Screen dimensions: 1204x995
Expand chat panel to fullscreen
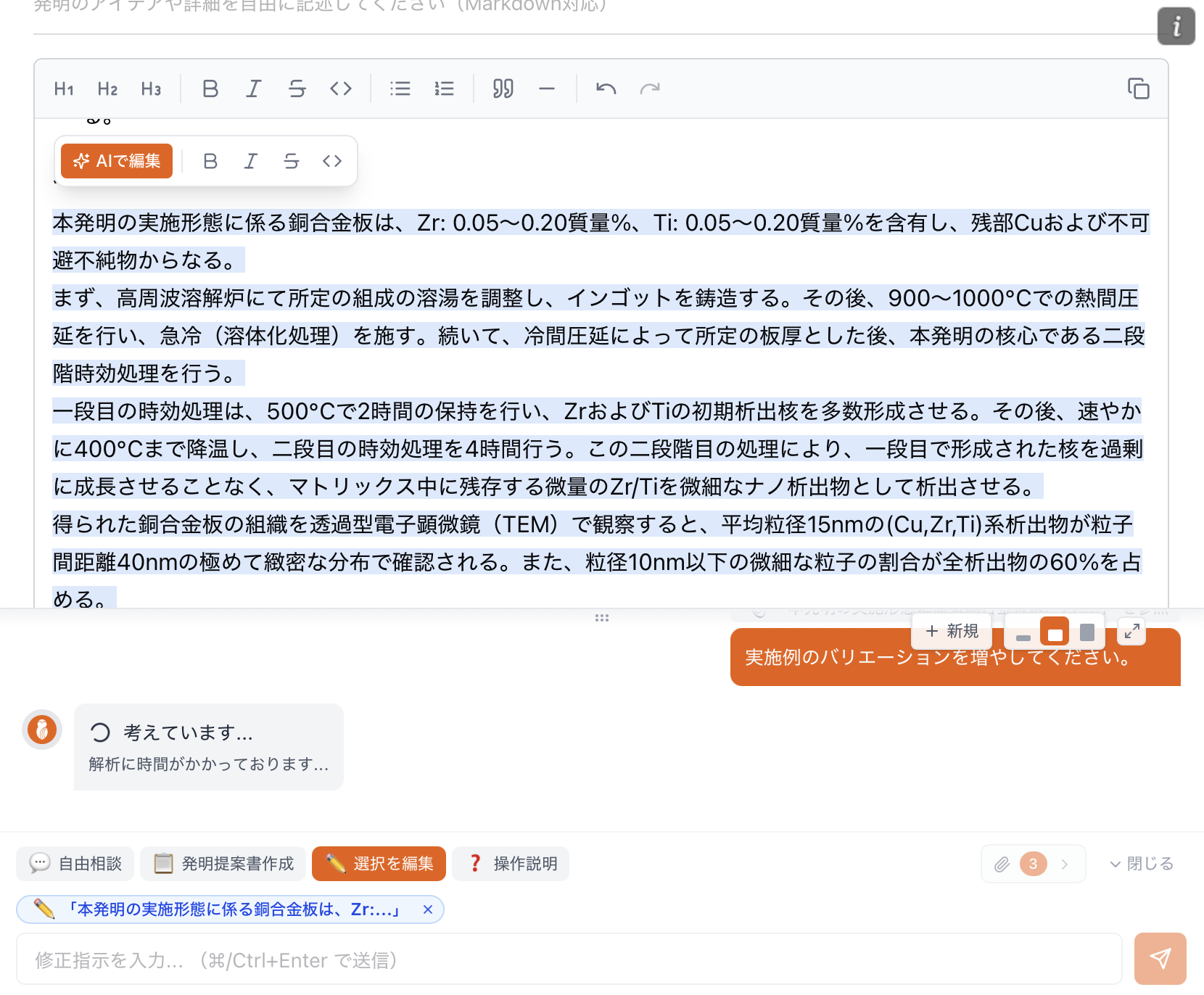click(1131, 632)
